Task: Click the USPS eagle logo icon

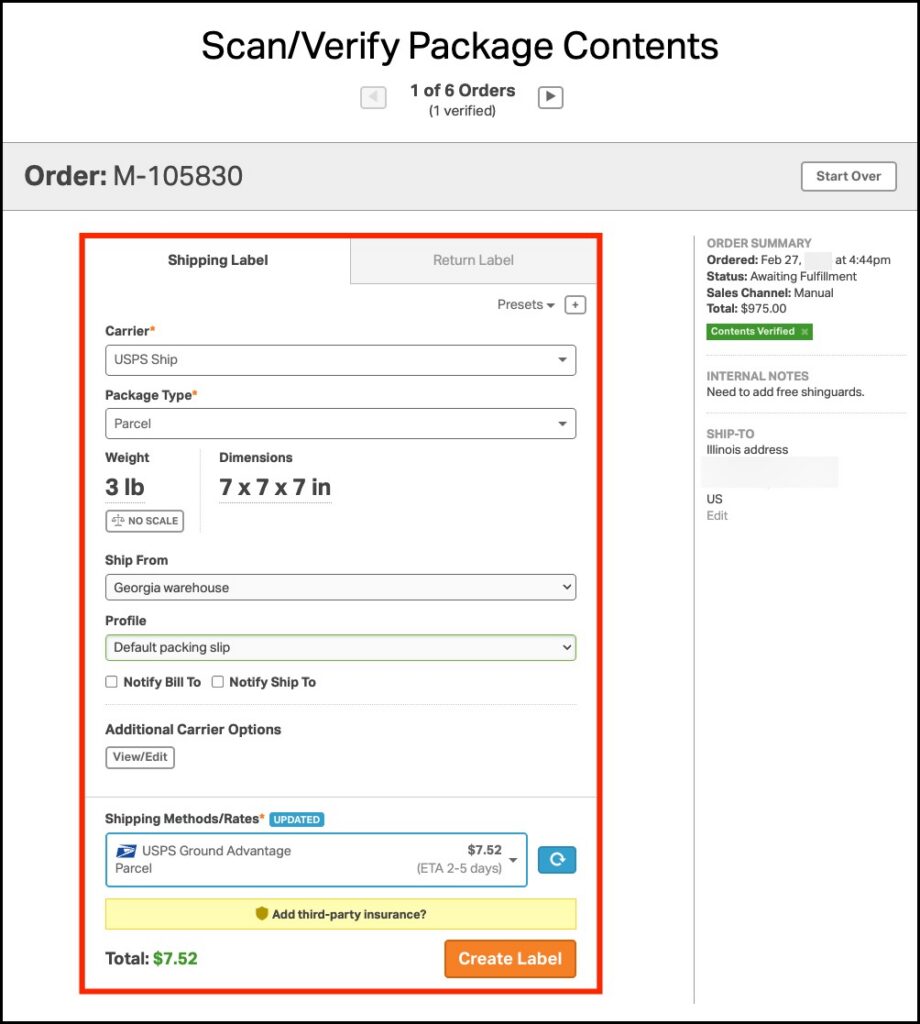Action: pyautogui.click(x=126, y=851)
